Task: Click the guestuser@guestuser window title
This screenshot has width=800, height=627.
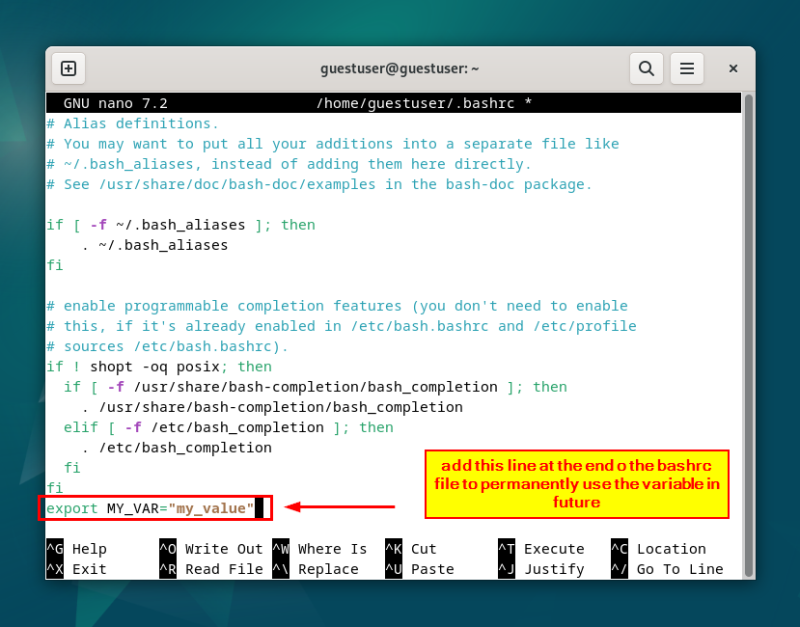Action: click(x=399, y=68)
